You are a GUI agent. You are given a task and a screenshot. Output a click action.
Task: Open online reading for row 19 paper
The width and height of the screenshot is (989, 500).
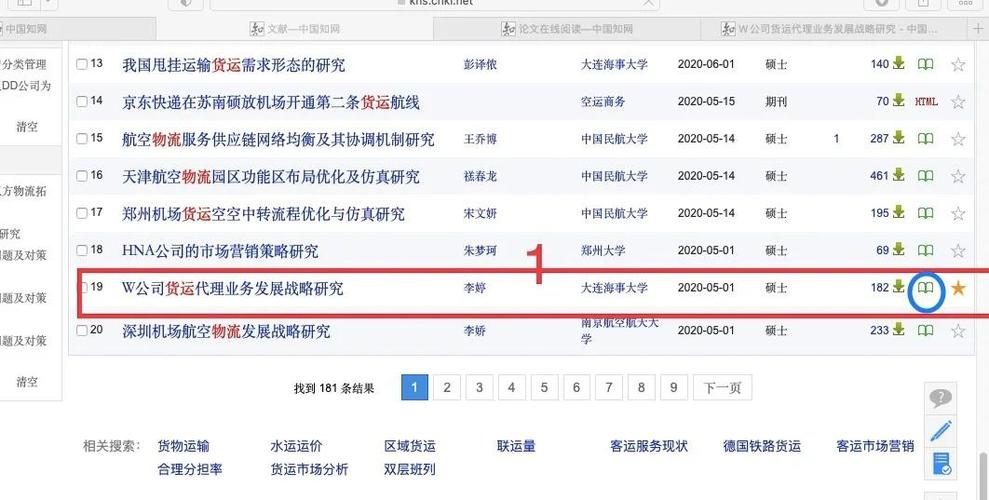point(926,289)
